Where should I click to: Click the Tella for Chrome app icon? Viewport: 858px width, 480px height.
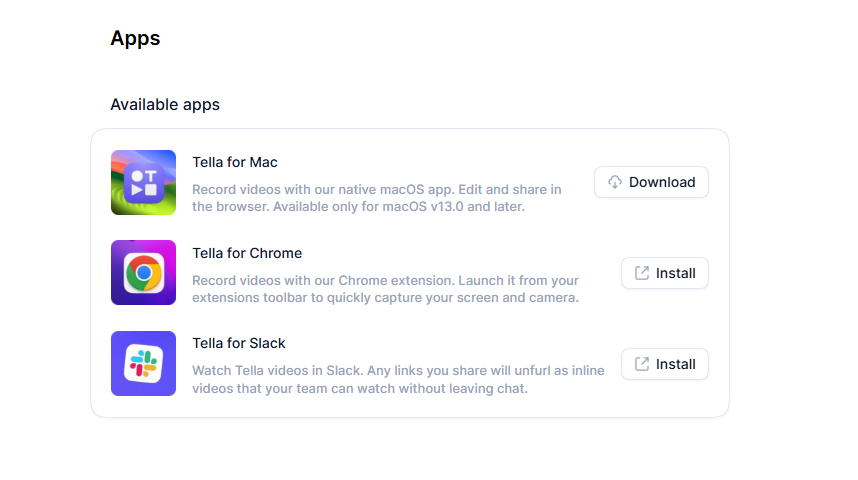pos(143,273)
